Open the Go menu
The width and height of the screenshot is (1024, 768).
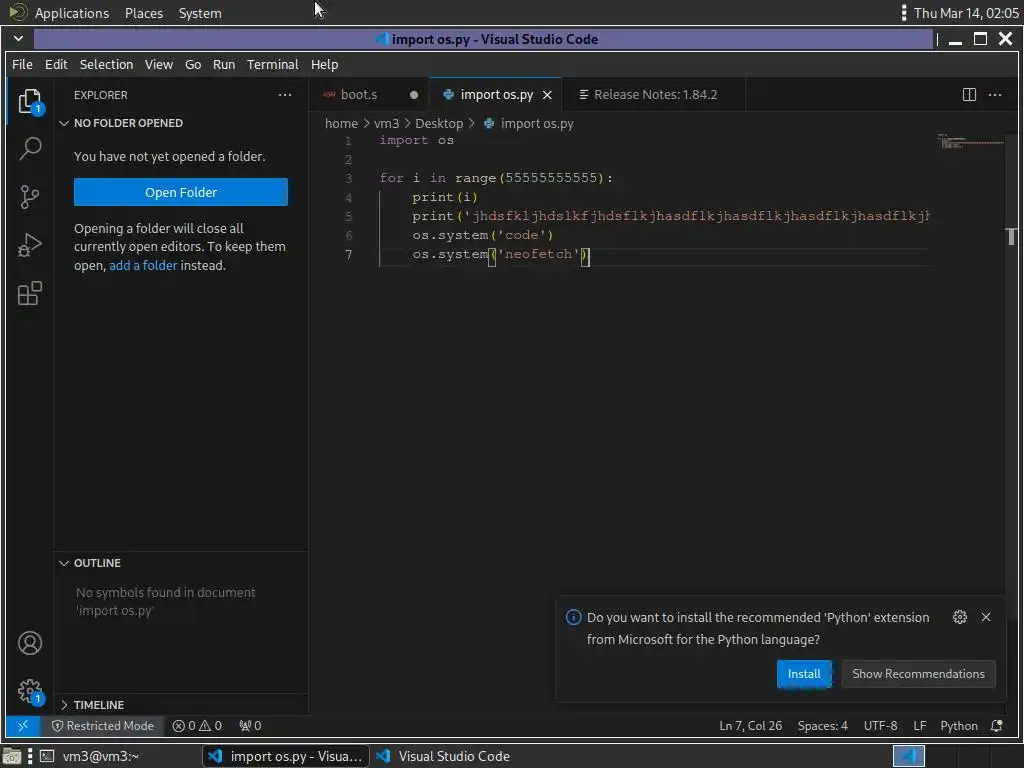coord(193,64)
